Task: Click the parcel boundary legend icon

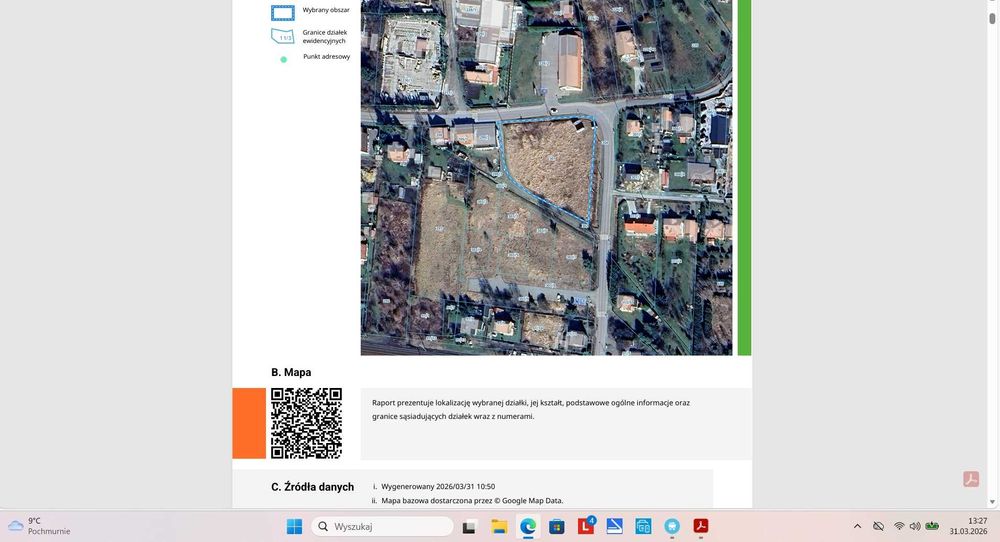Action: [283, 36]
